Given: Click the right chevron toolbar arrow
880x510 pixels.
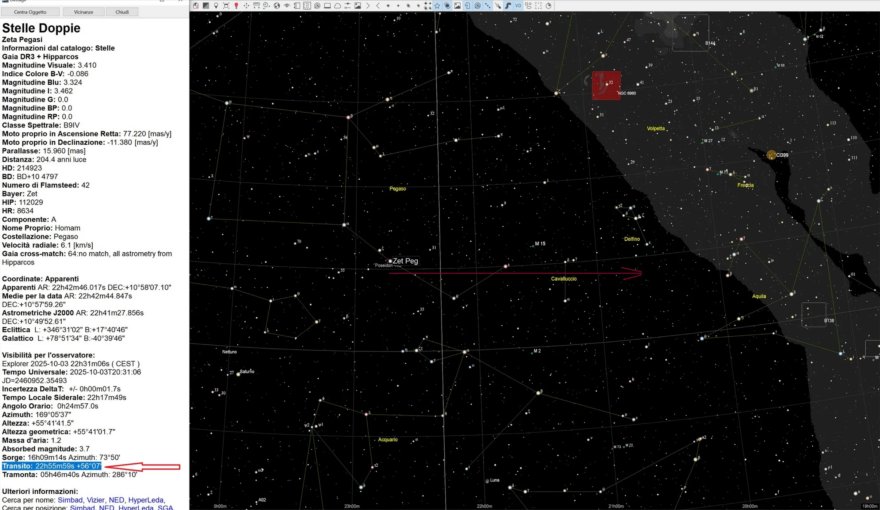Looking at the screenshot, I should click(x=368, y=6).
